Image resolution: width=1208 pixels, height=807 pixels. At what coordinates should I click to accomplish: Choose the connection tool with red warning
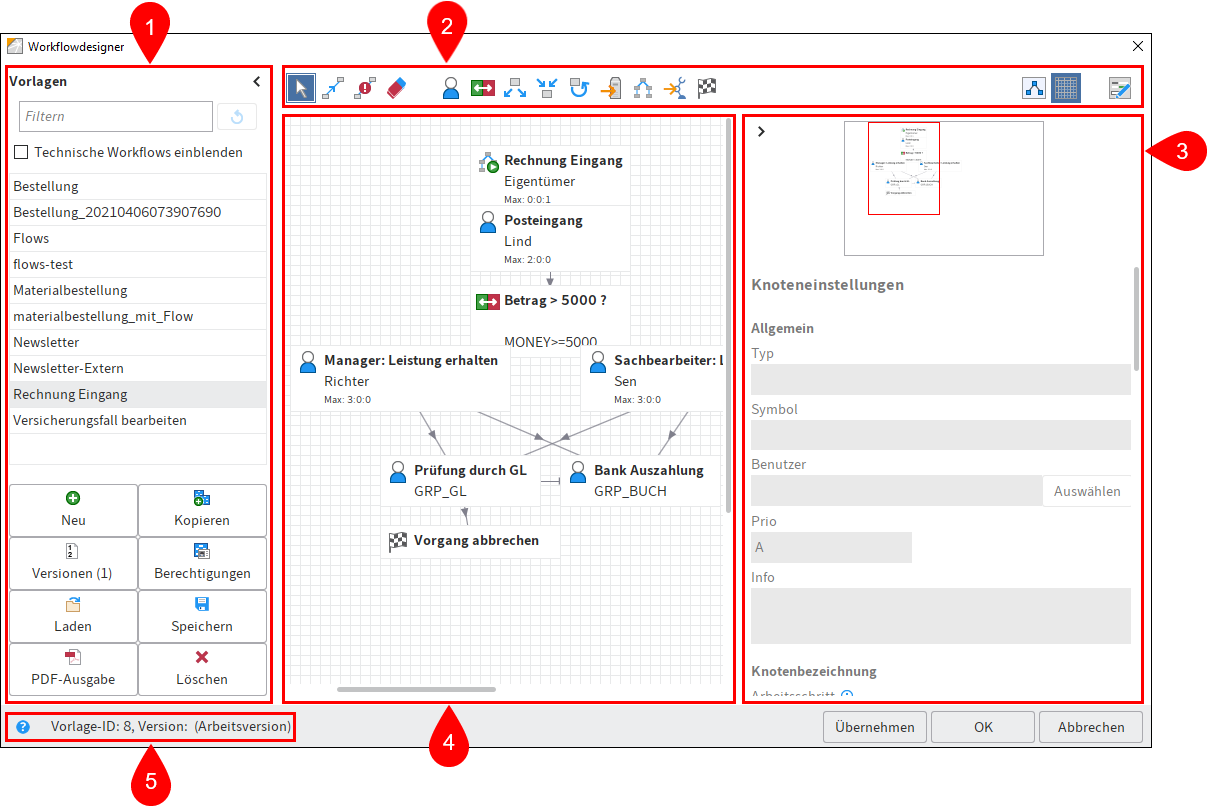point(365,88)
